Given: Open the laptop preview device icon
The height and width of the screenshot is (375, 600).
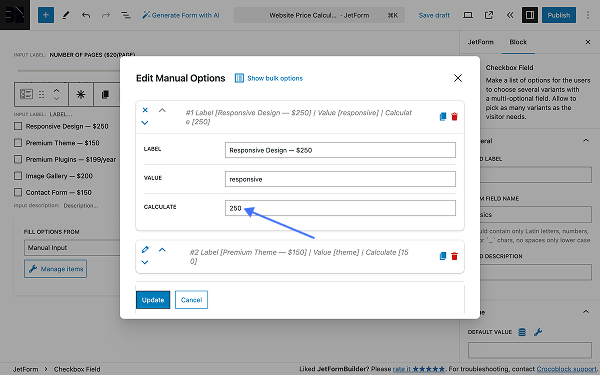Looking at the screenshot, I should 468,15.
